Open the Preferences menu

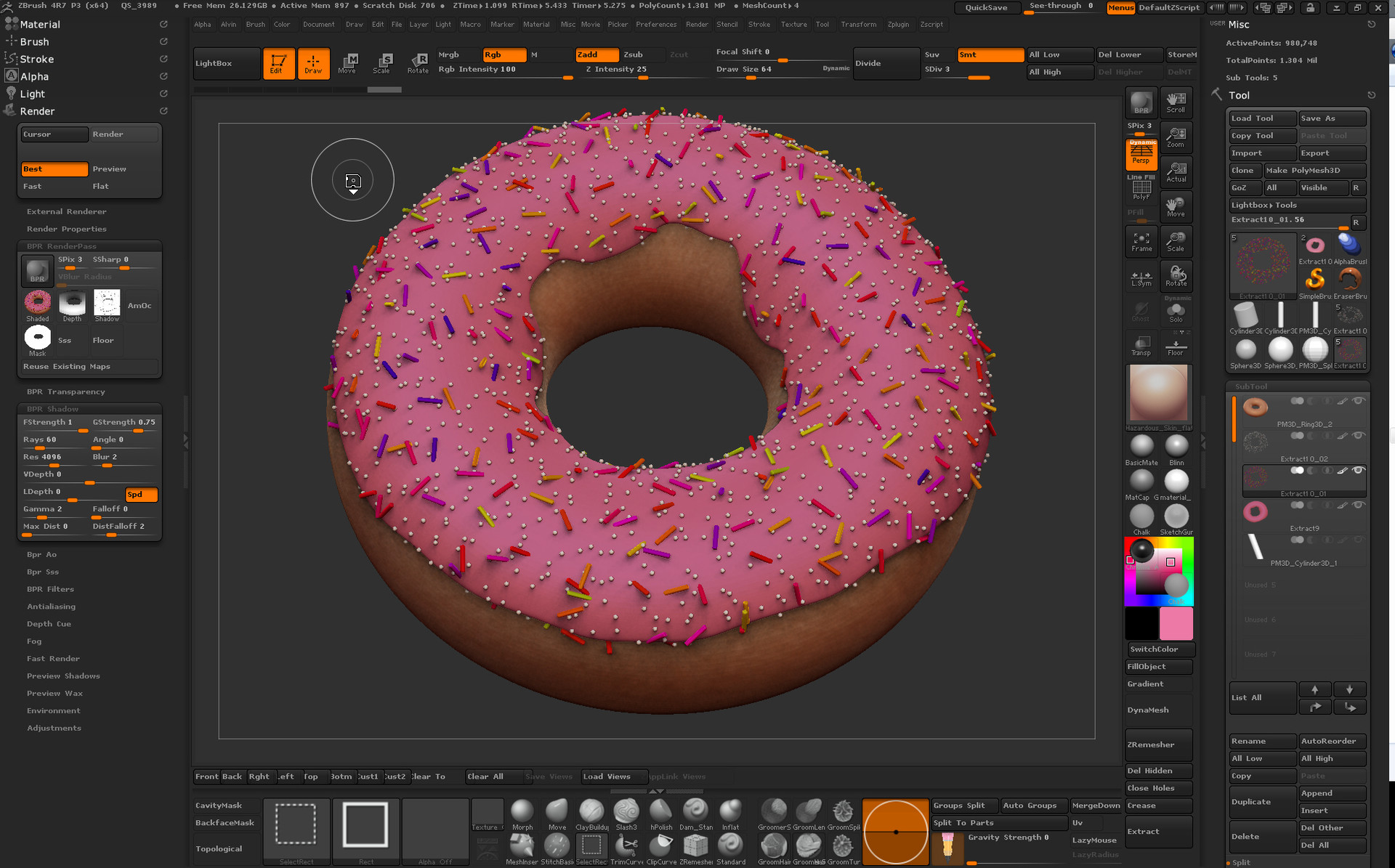(x=656, y=24)
